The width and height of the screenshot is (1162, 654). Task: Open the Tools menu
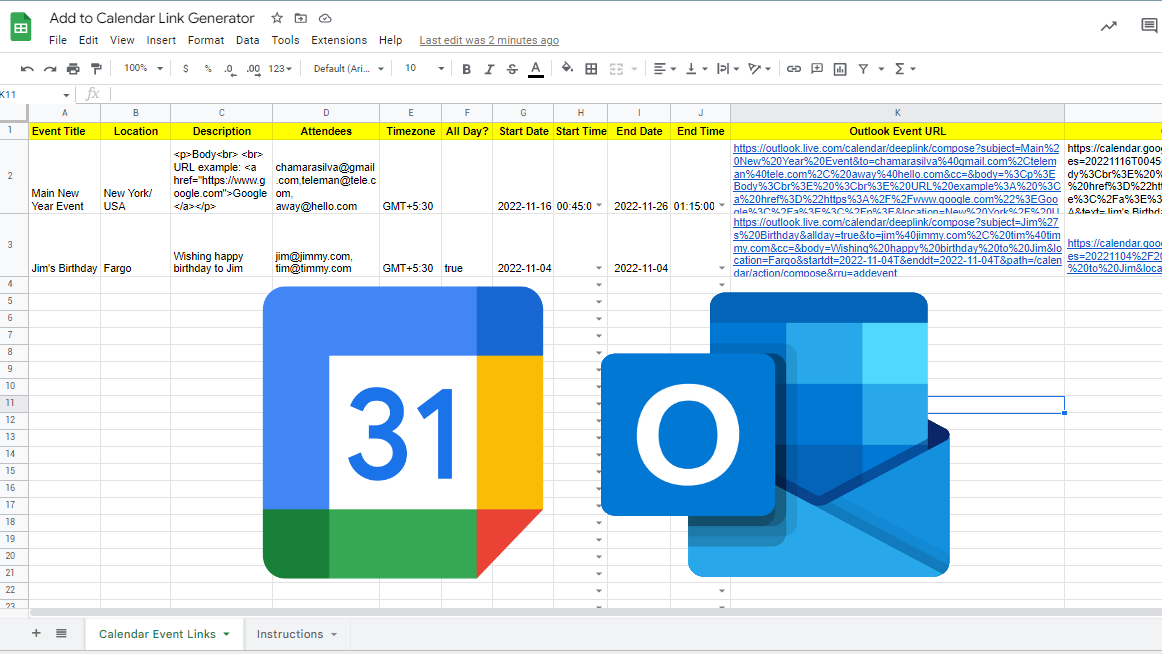click(x=285, y=40)
